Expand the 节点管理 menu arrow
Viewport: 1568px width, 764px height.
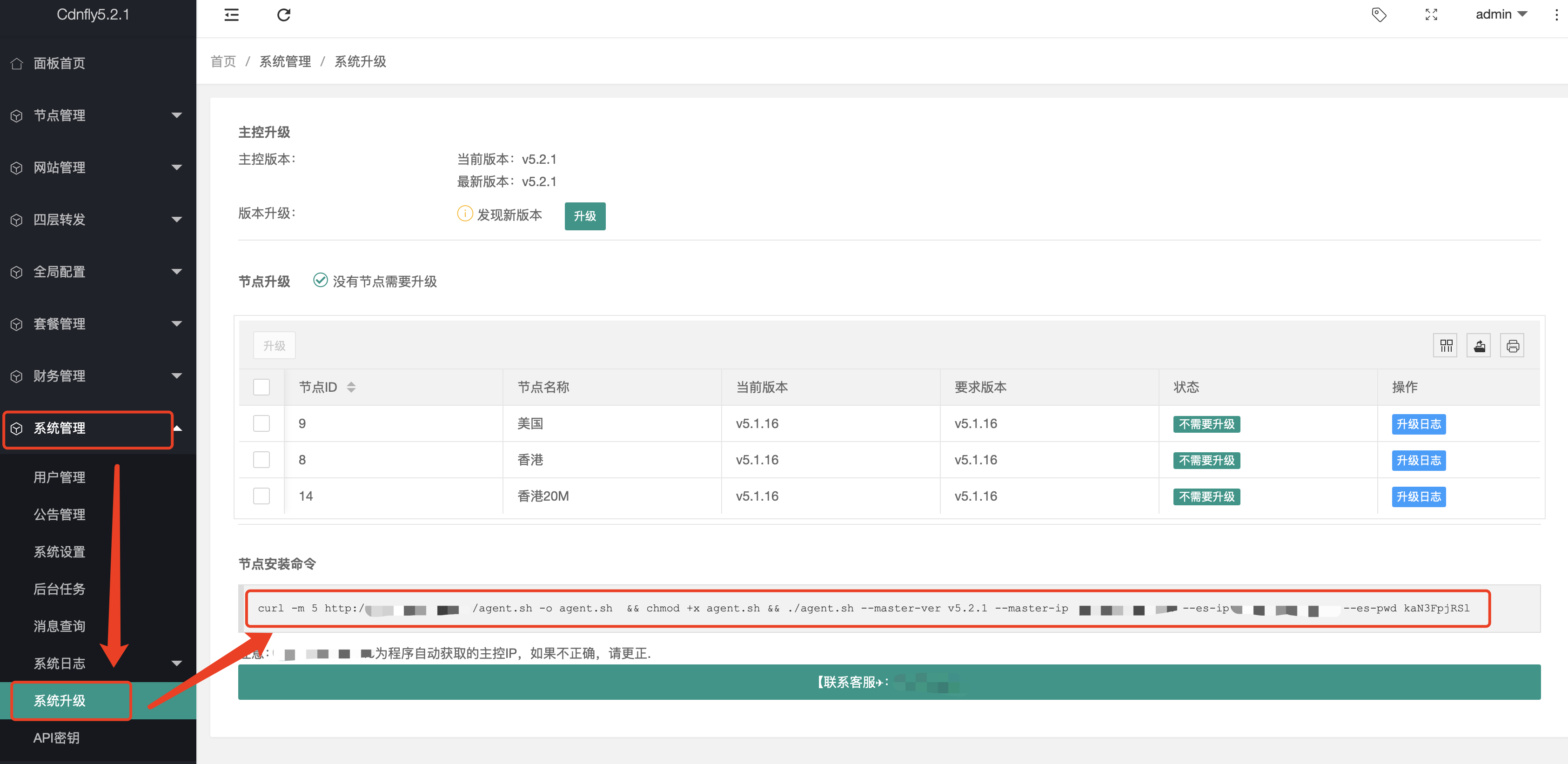[x=176, y=116]
